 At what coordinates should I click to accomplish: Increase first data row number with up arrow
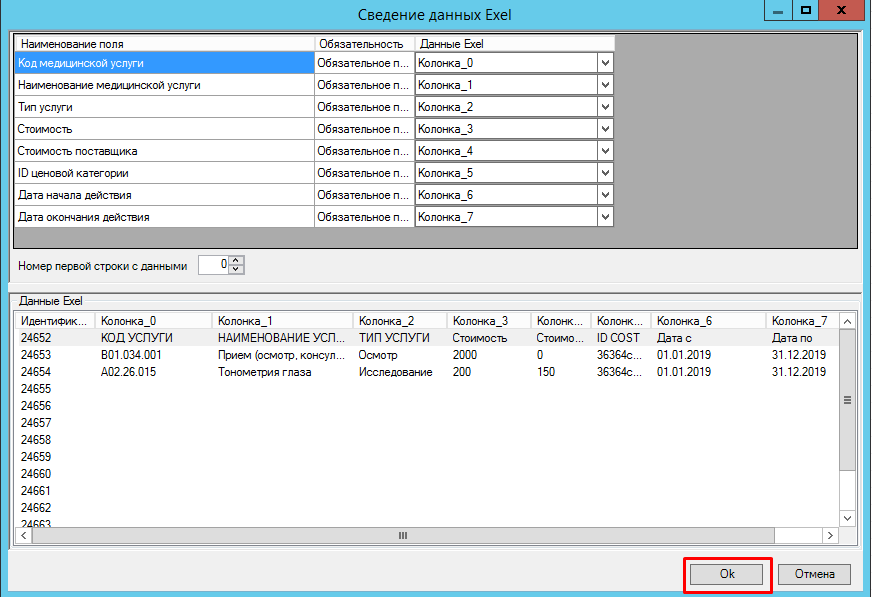[x=236, y=261]
